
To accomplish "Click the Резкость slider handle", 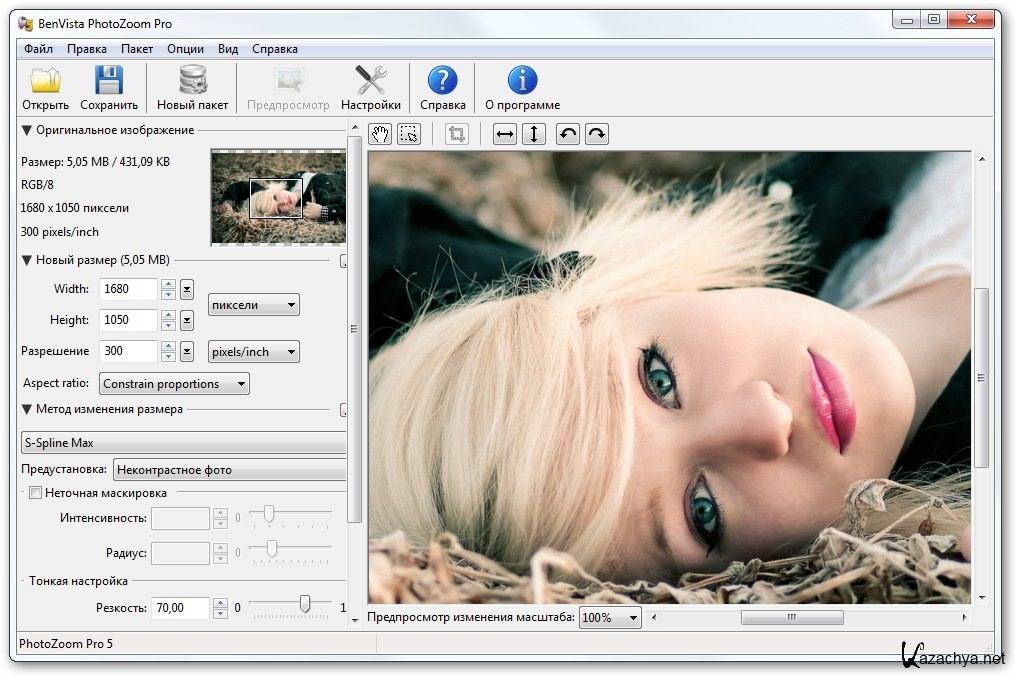I will (305, 604).
